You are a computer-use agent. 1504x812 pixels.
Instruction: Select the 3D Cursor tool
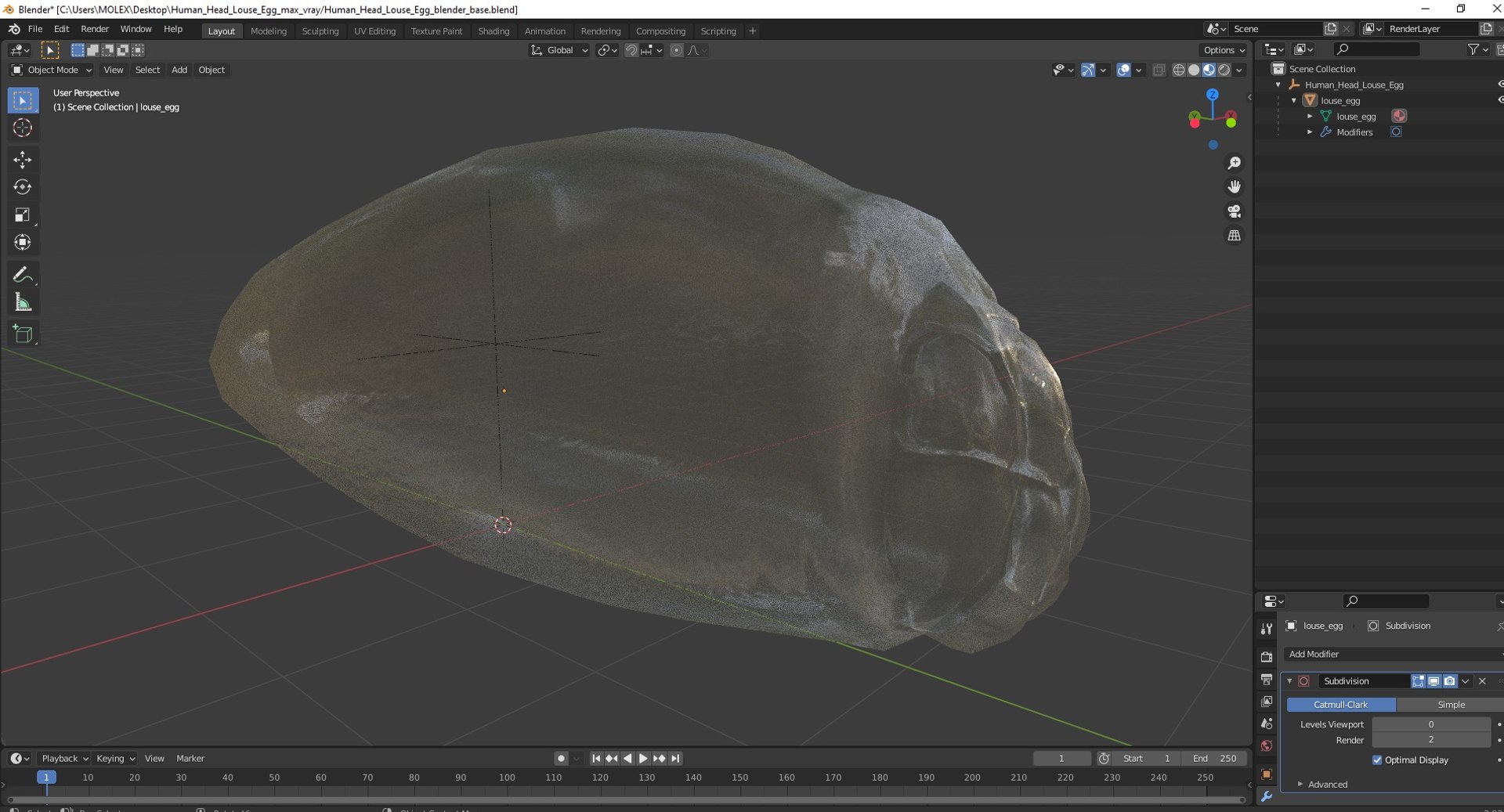pos(22,128)
